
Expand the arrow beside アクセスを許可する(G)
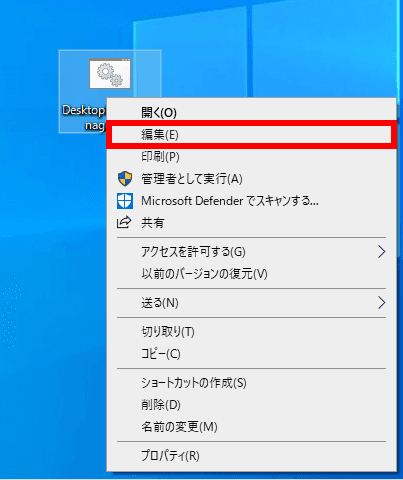coord(382,252)
